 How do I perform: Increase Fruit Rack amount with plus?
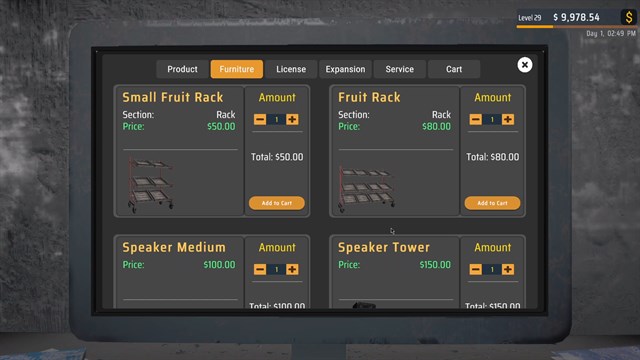coord(508,119)
